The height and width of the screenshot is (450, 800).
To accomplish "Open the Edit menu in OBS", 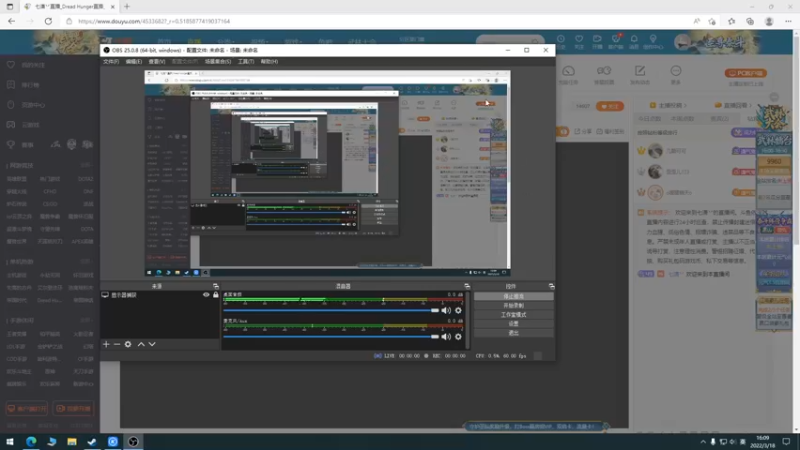I will tap(134, 61).
